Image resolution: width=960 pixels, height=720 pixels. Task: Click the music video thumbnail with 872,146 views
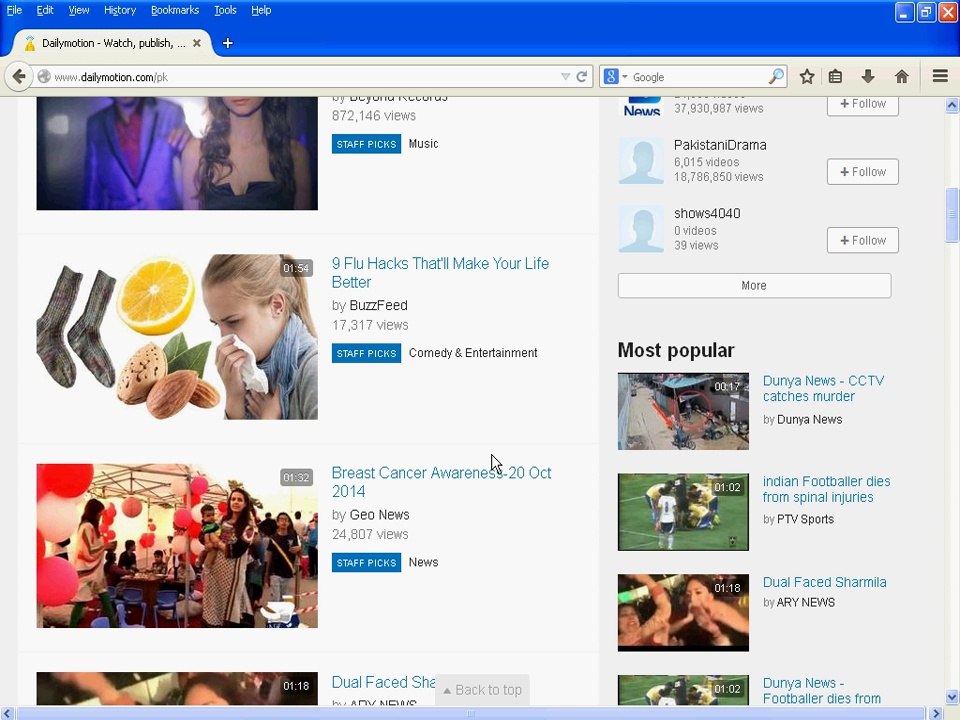(x=177, y=153)
